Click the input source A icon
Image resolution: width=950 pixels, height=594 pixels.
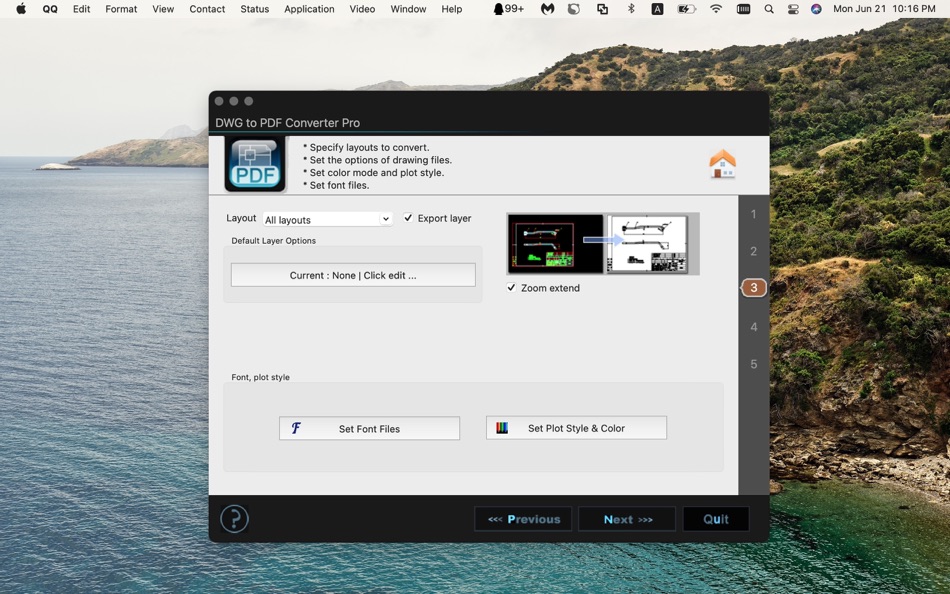(657, 8)
